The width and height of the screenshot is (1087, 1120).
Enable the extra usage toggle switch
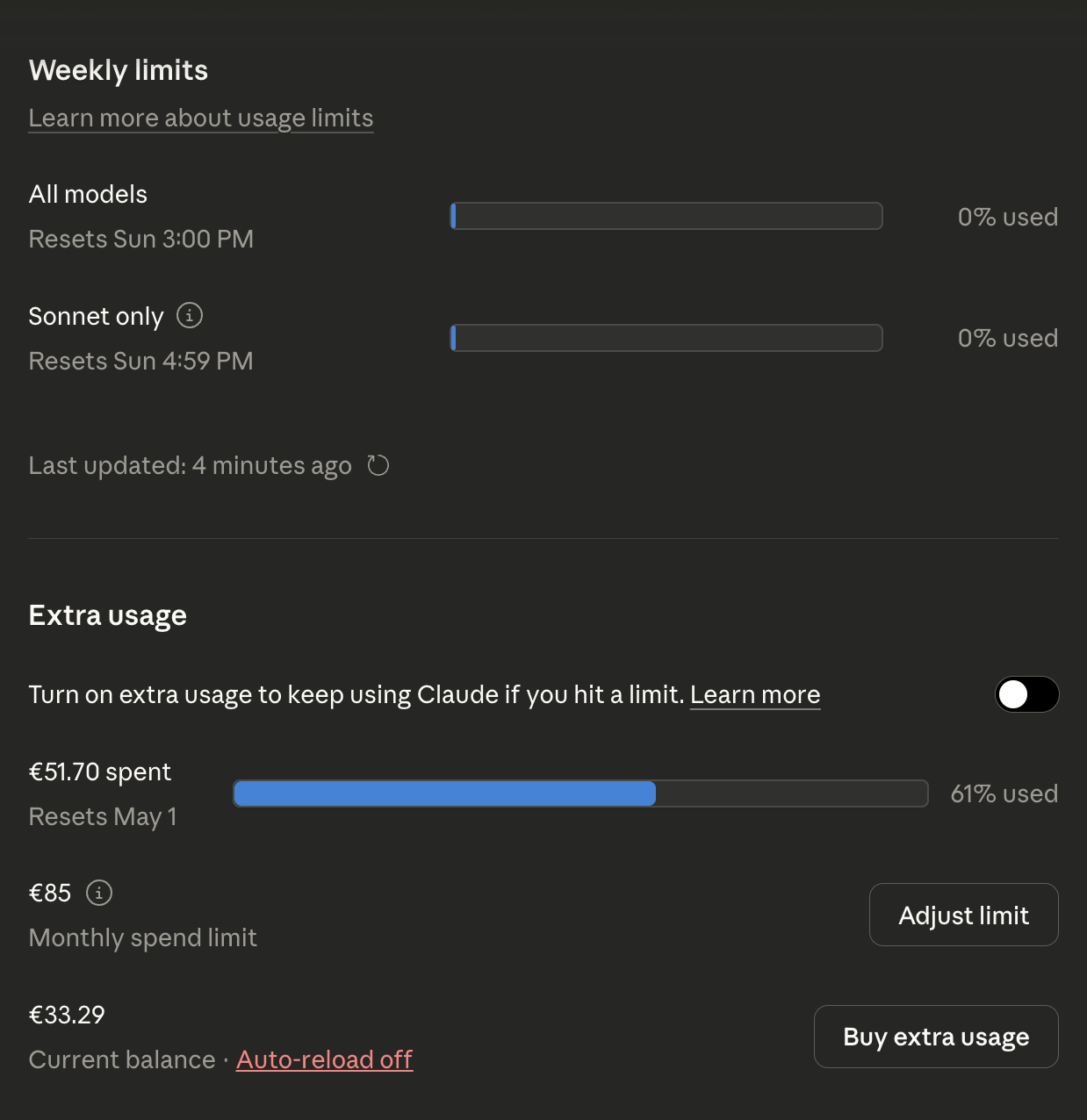(1026, 694)
